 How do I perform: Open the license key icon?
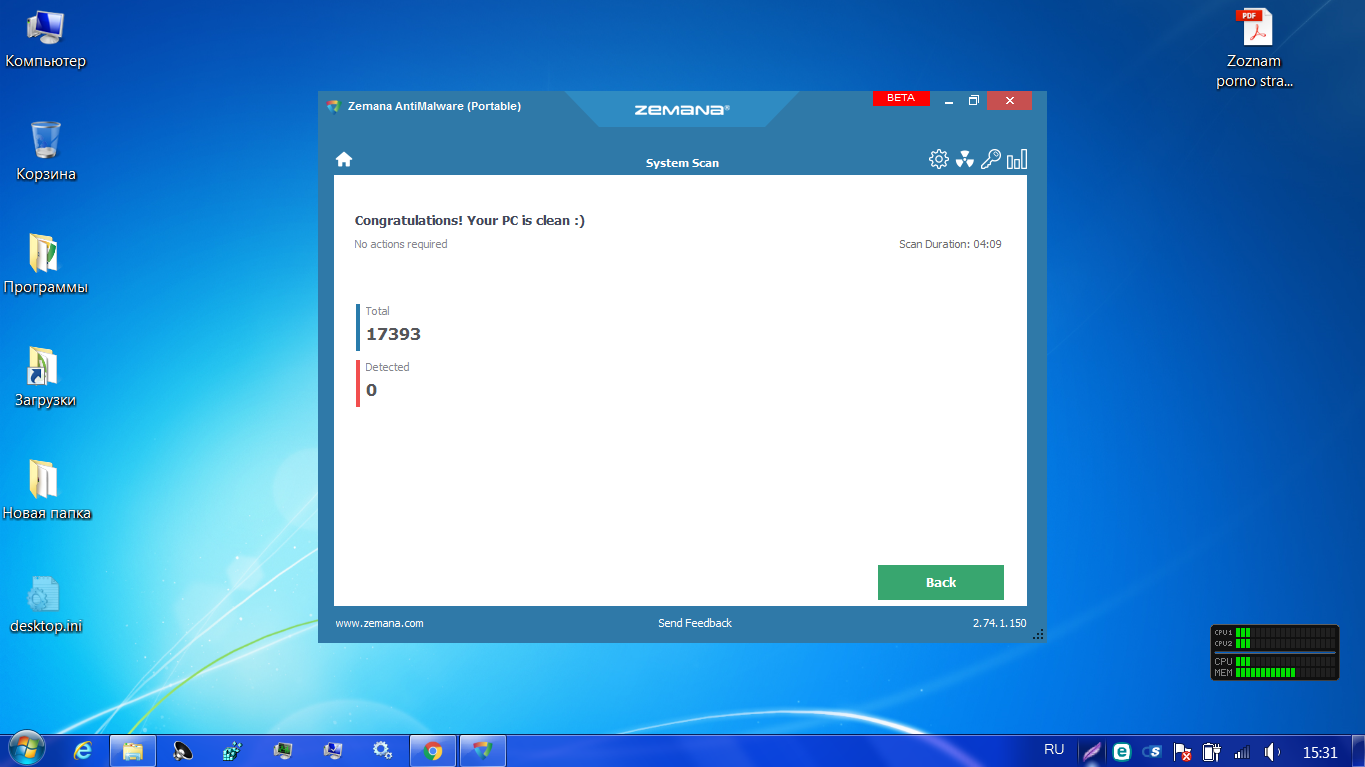tap(990, 159)
